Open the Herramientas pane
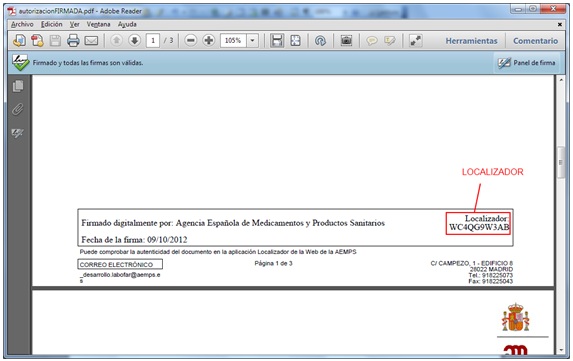Screen dimensions: 573x361 point(471,41)
